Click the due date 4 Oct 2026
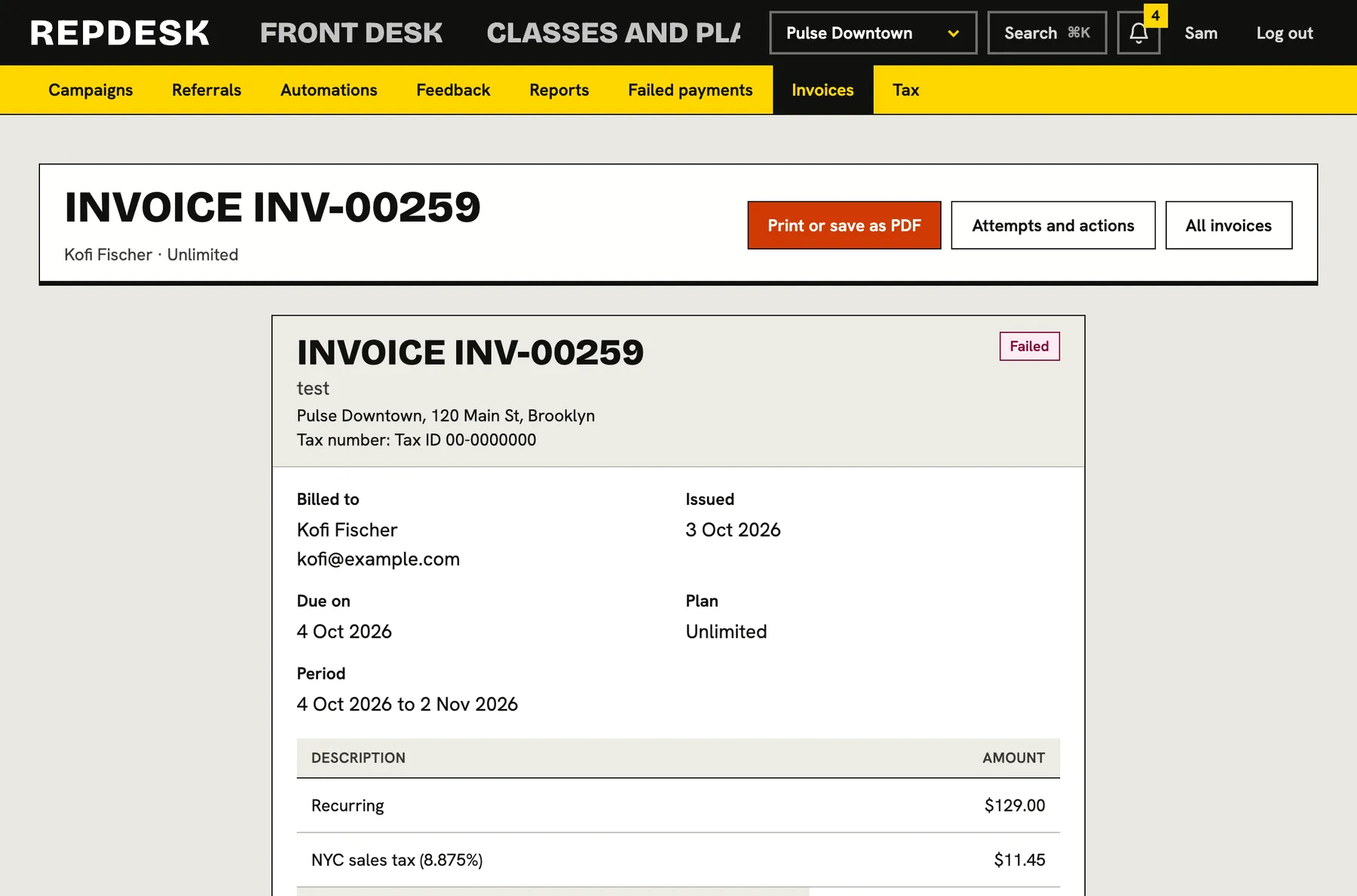Image resolution: width=1357 pixels, height=896 pixels. click(x=345, y=631)
